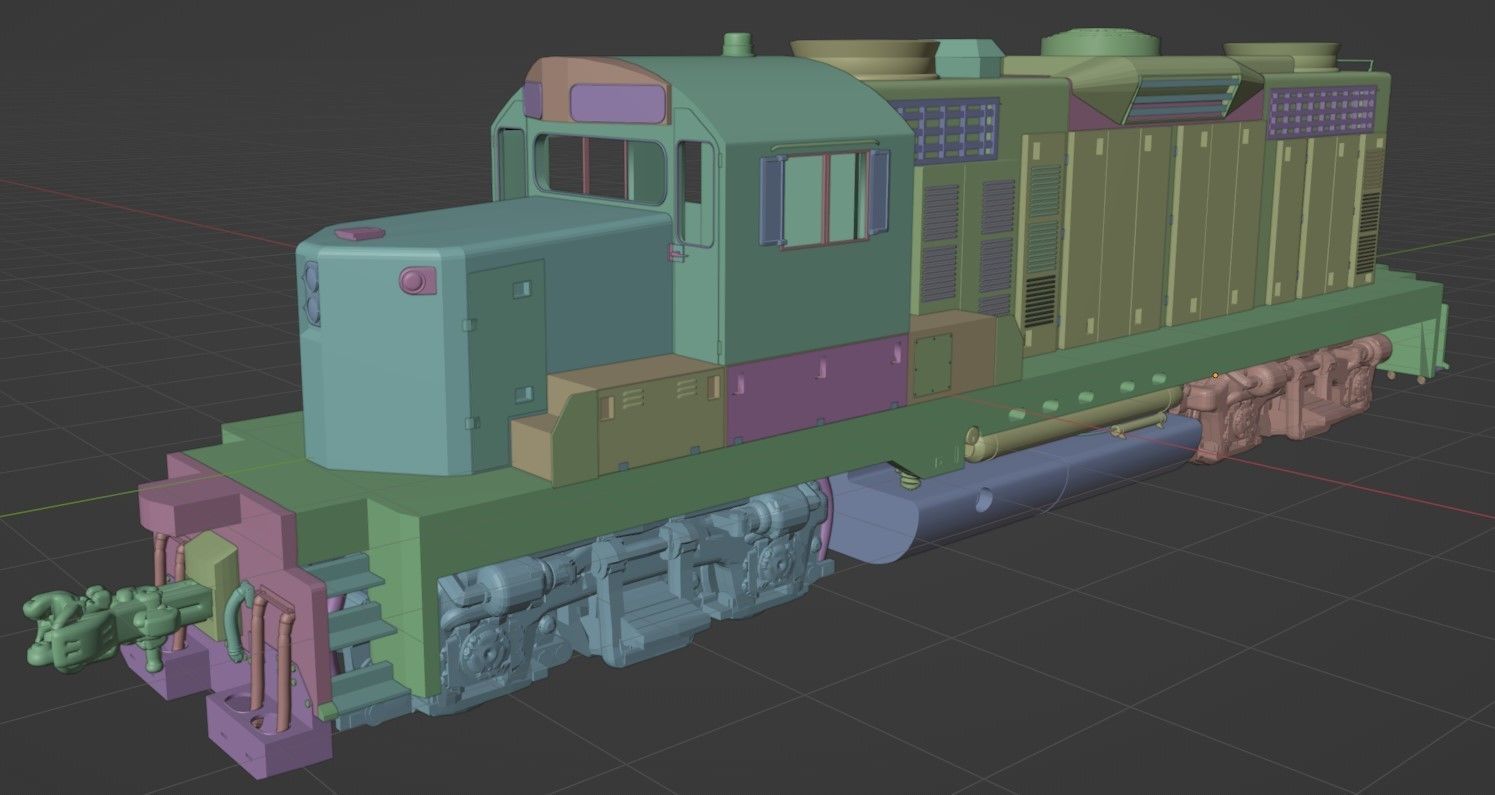The height and width of the screenshot is (795, 1495).
Task: Click the orange object origin point
Action: (x=1215, y=376)
